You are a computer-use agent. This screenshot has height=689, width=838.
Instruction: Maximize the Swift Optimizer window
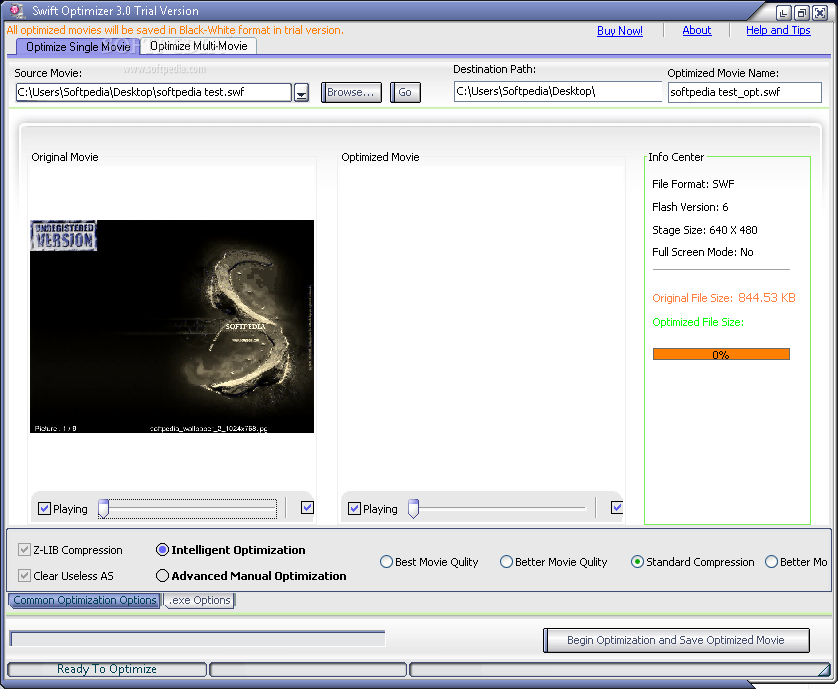(x=801, y=13)
